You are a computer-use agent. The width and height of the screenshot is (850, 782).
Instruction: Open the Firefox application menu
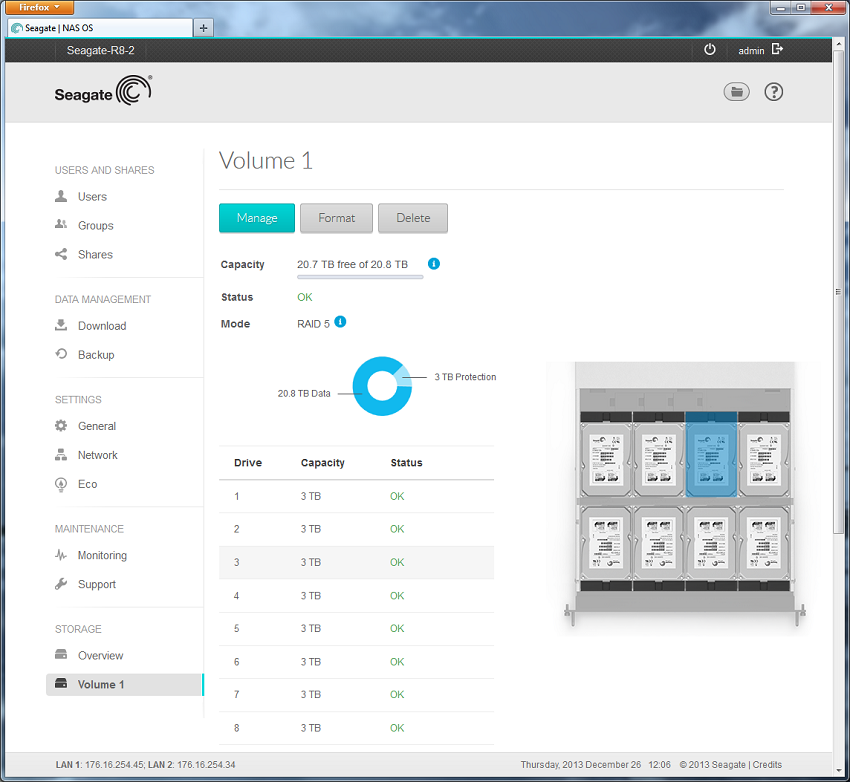[x=39, y=8]
